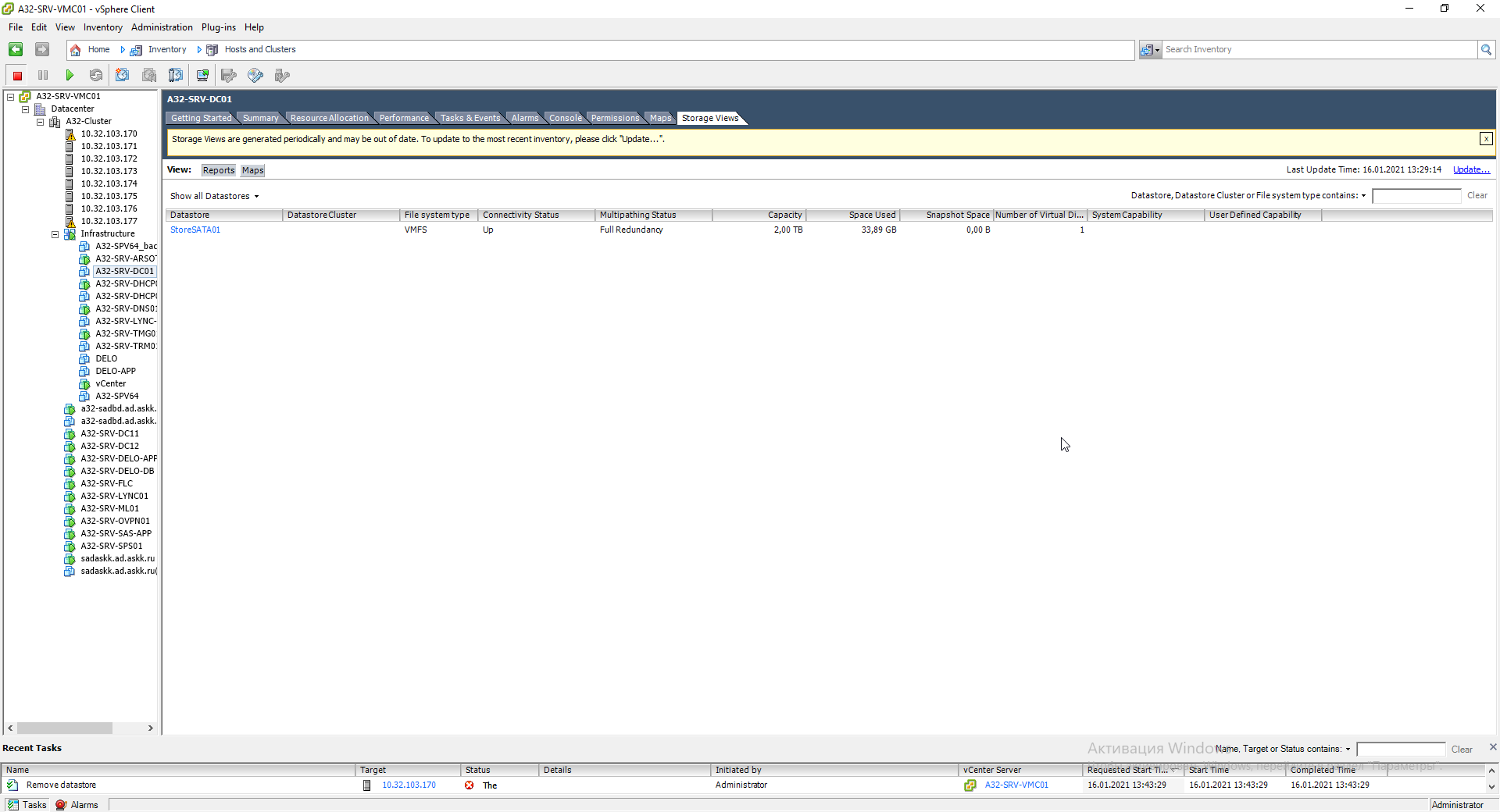Click the magnifier Search Inventory button
The height and width of the screenshot is (812, 1500).
[1486, 50]
